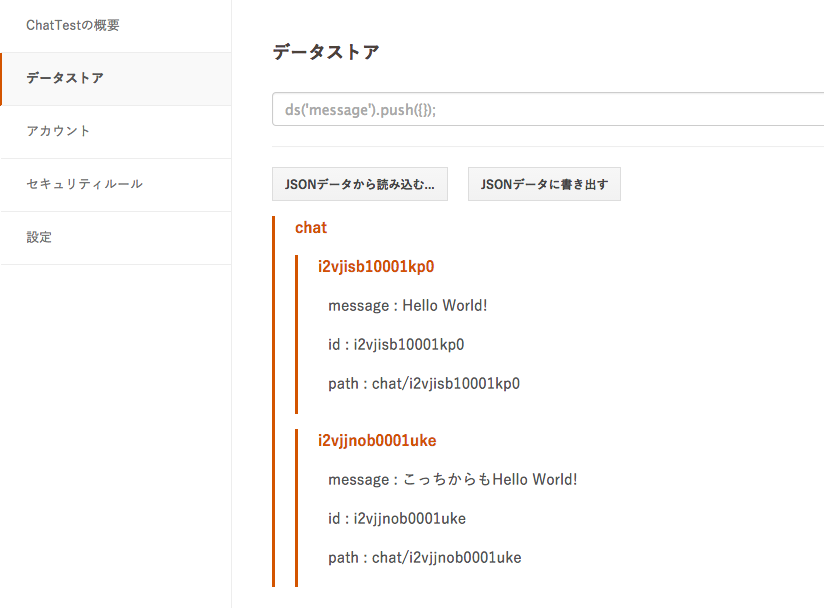Click the 'path : chat/i2vjisb10001kp0' entry
This screenshot has height=608, width=824.
pos(424,383)
